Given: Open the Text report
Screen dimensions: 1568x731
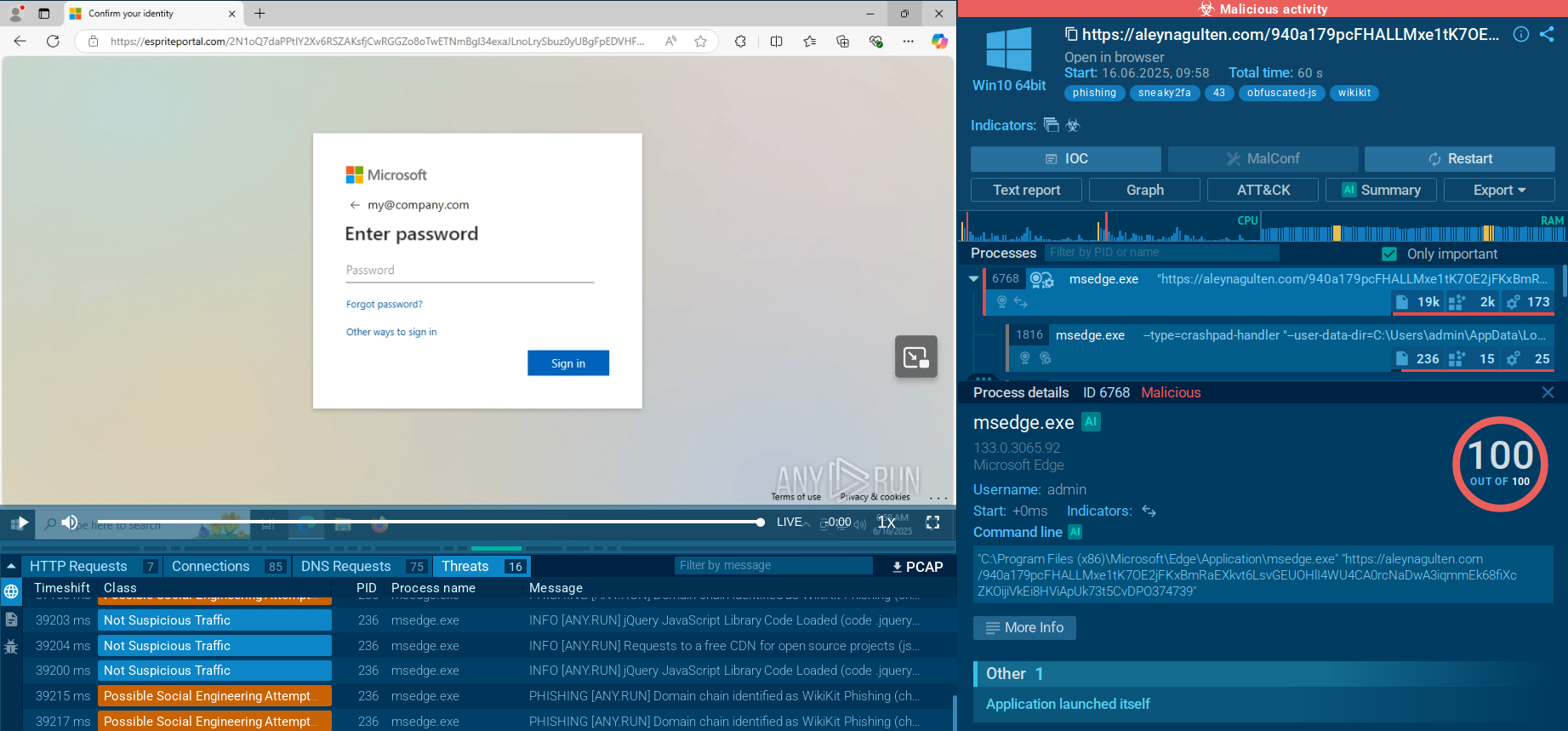Looking at the screenshot, I should 1026,190.
